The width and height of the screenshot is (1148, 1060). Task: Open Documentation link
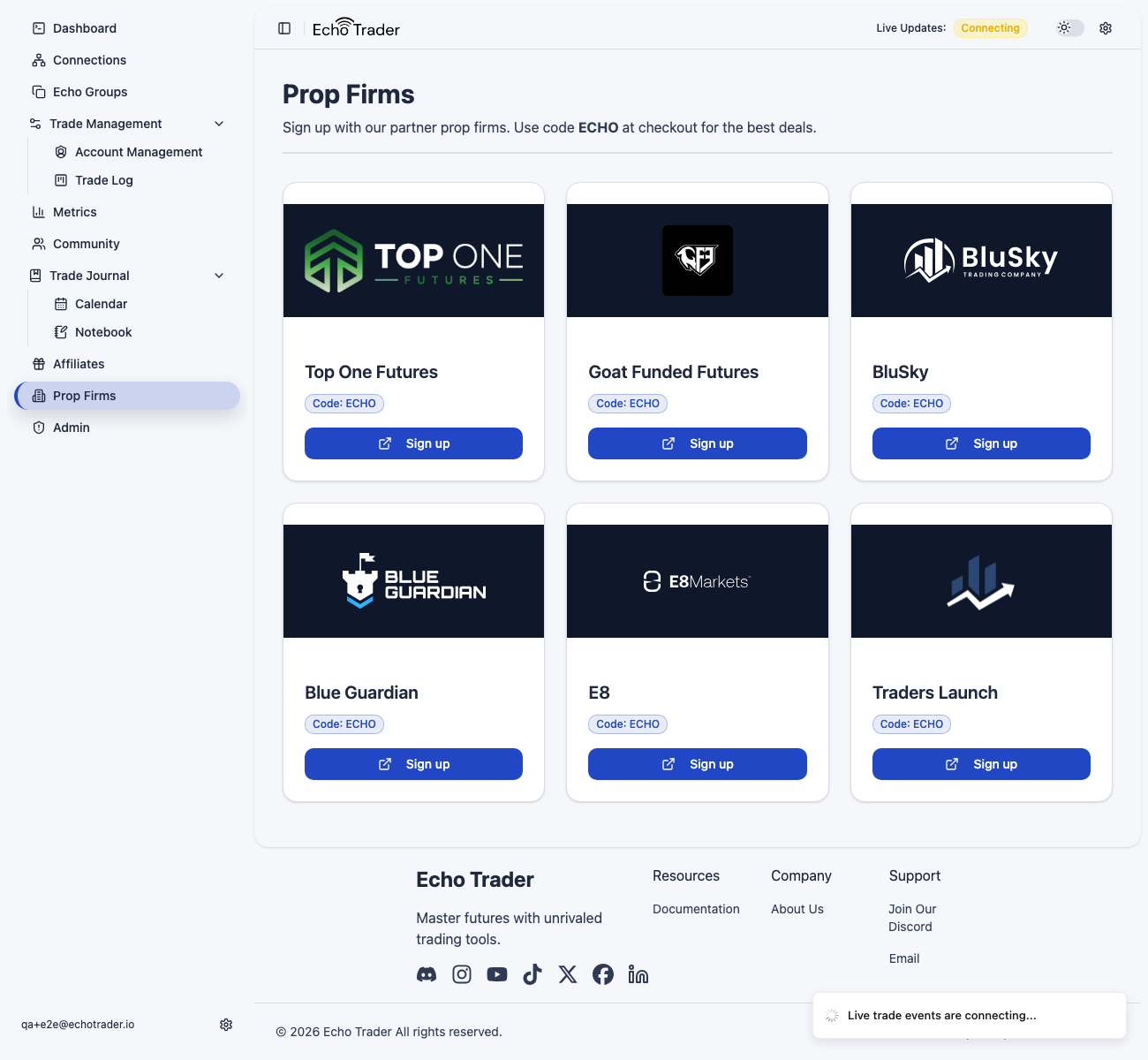point(696,909)
